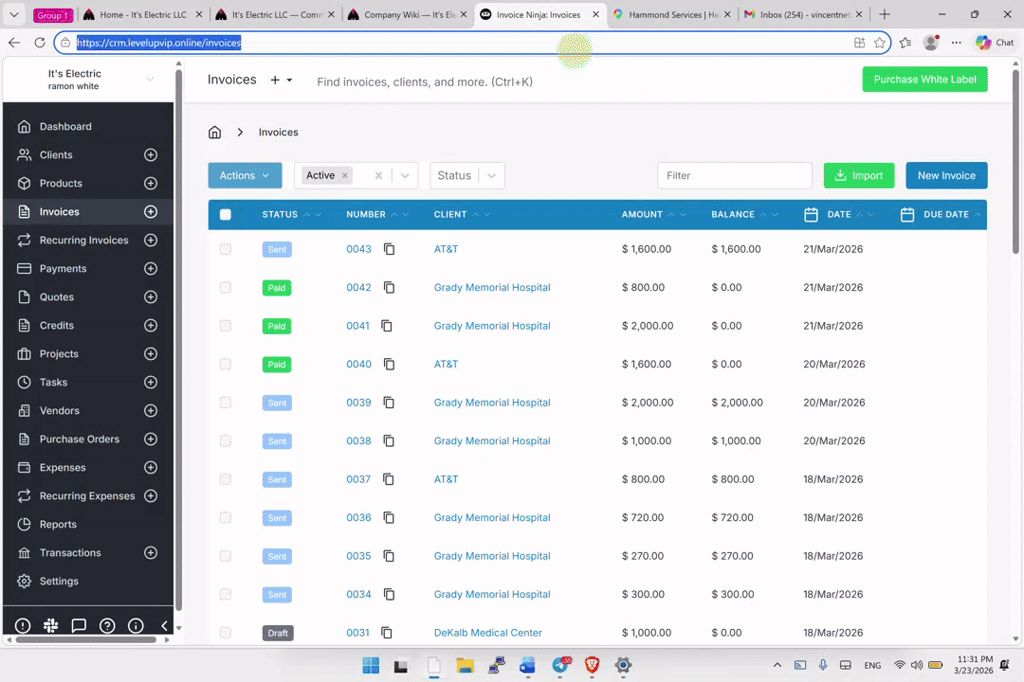Add new product via Products plus icon
The height and width of the screenshot is (682, 1024).
(x=150, y=184)
